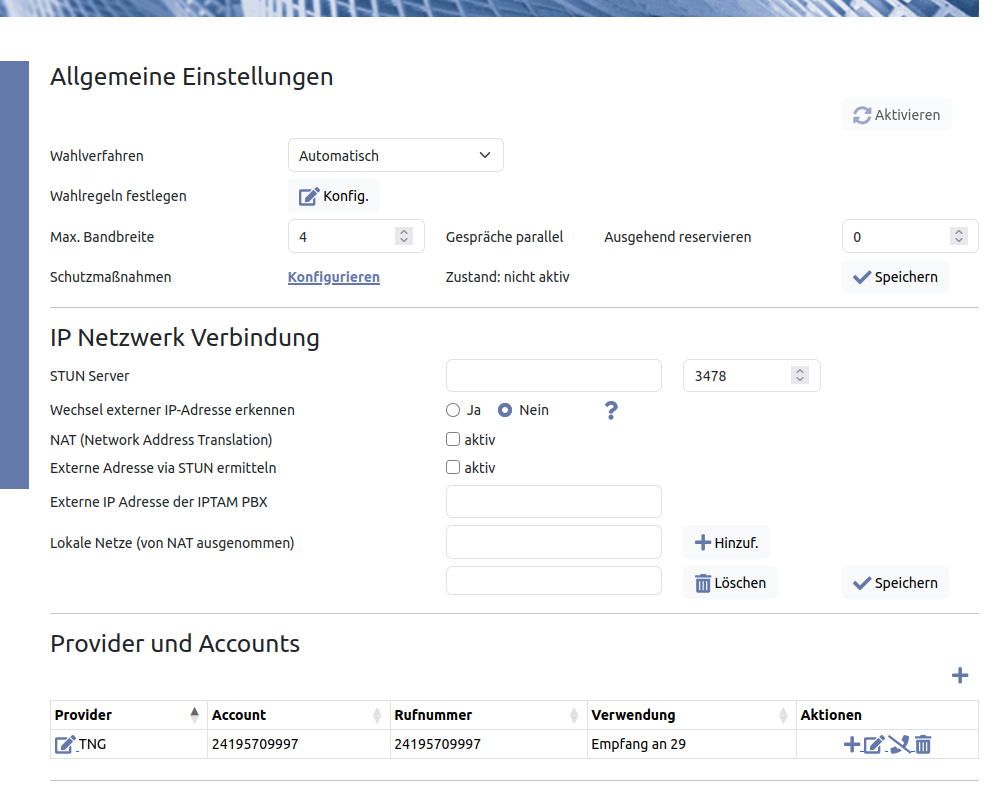Enable the NAT aktiv checkbox
Screen dimensions: 999x793
[453, 439]
